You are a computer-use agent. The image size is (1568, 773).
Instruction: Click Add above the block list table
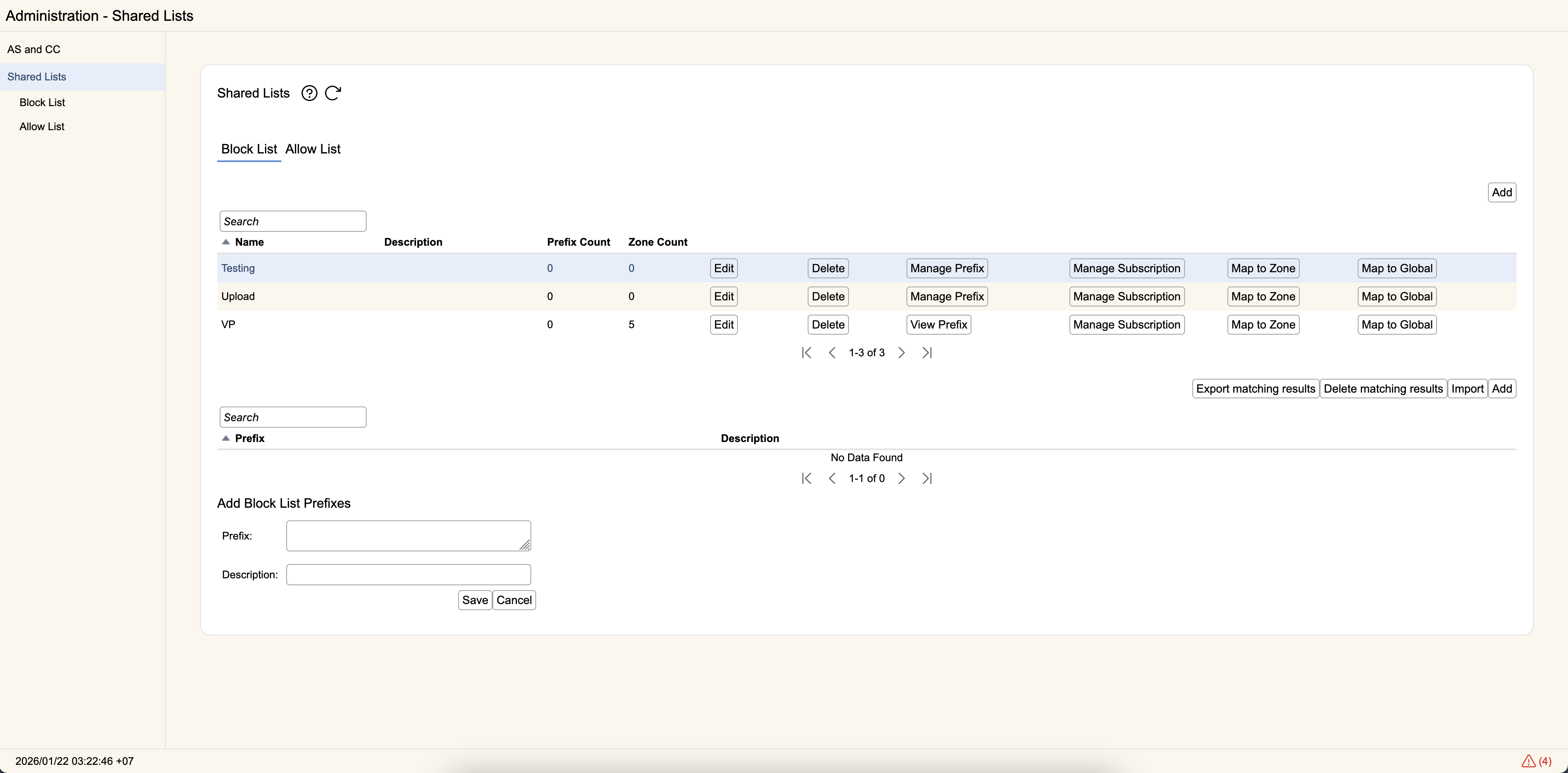1502,192
